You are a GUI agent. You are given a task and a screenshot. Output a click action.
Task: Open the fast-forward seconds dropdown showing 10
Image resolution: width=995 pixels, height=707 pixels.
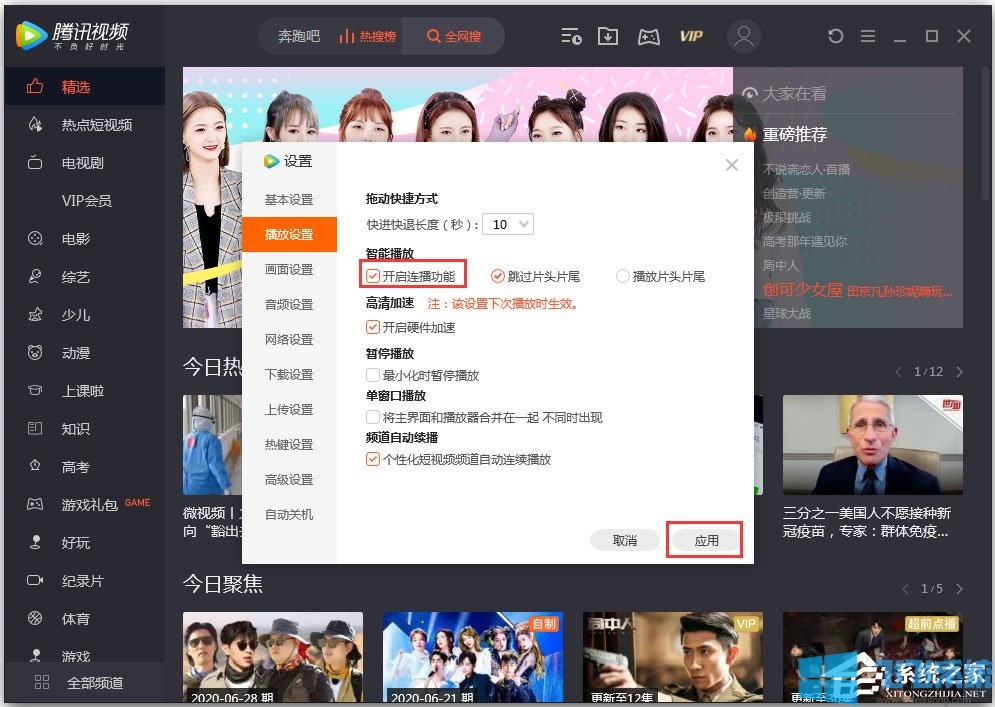[507, 224]
